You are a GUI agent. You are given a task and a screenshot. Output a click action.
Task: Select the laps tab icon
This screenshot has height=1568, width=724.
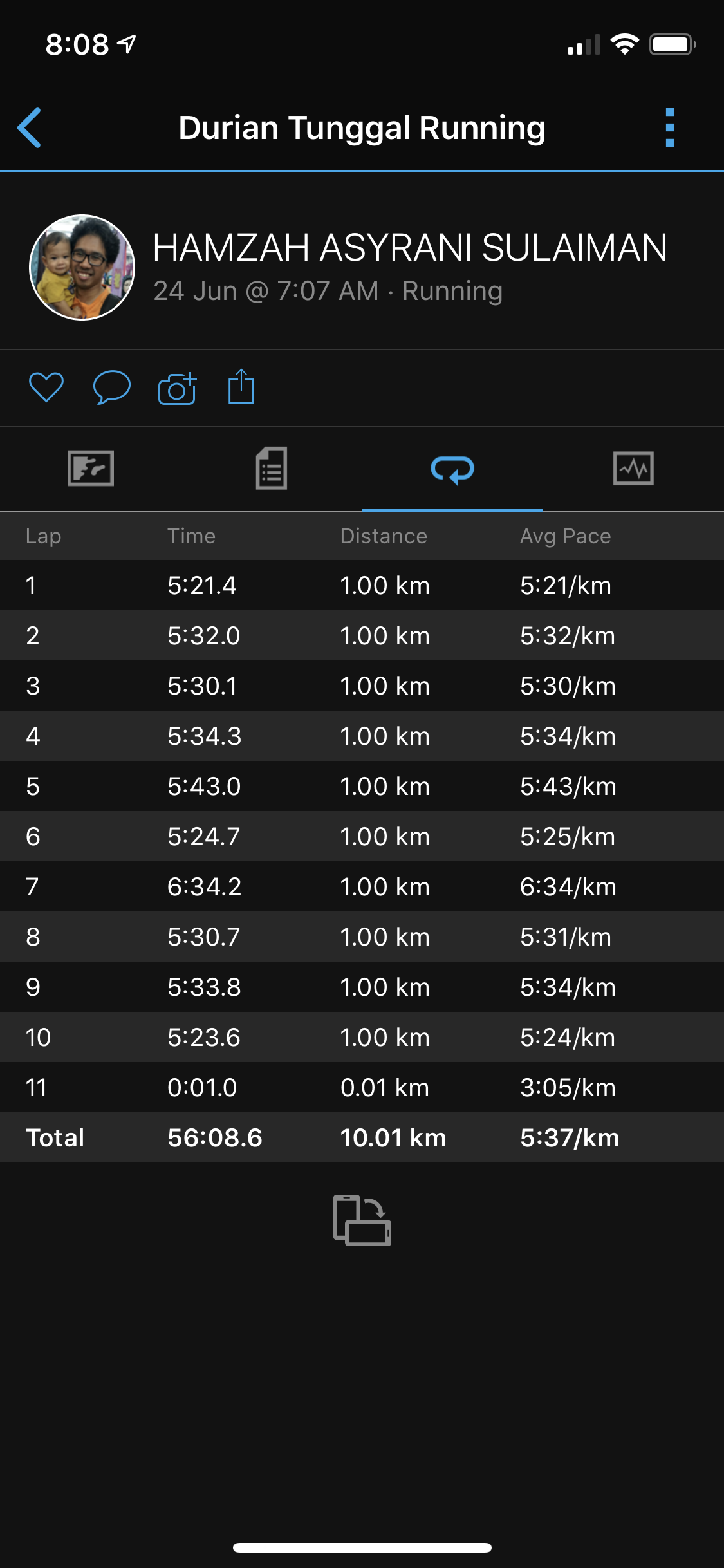[x=452, y=469]
